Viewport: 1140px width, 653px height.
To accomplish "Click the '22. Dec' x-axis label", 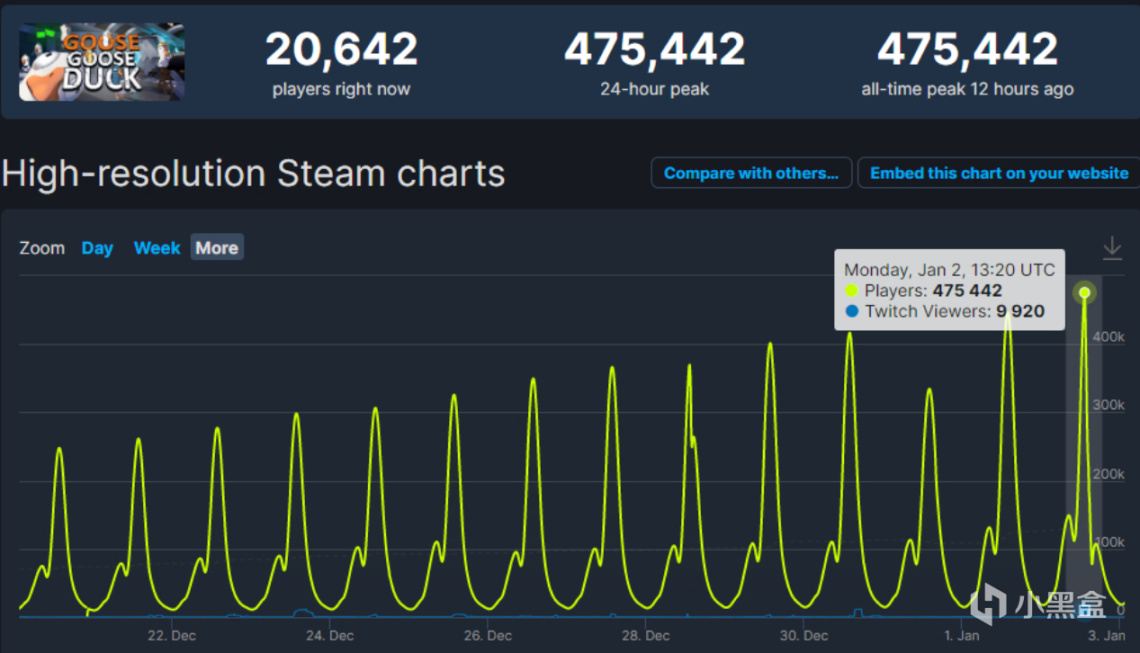I will click(x=172, y=635).
